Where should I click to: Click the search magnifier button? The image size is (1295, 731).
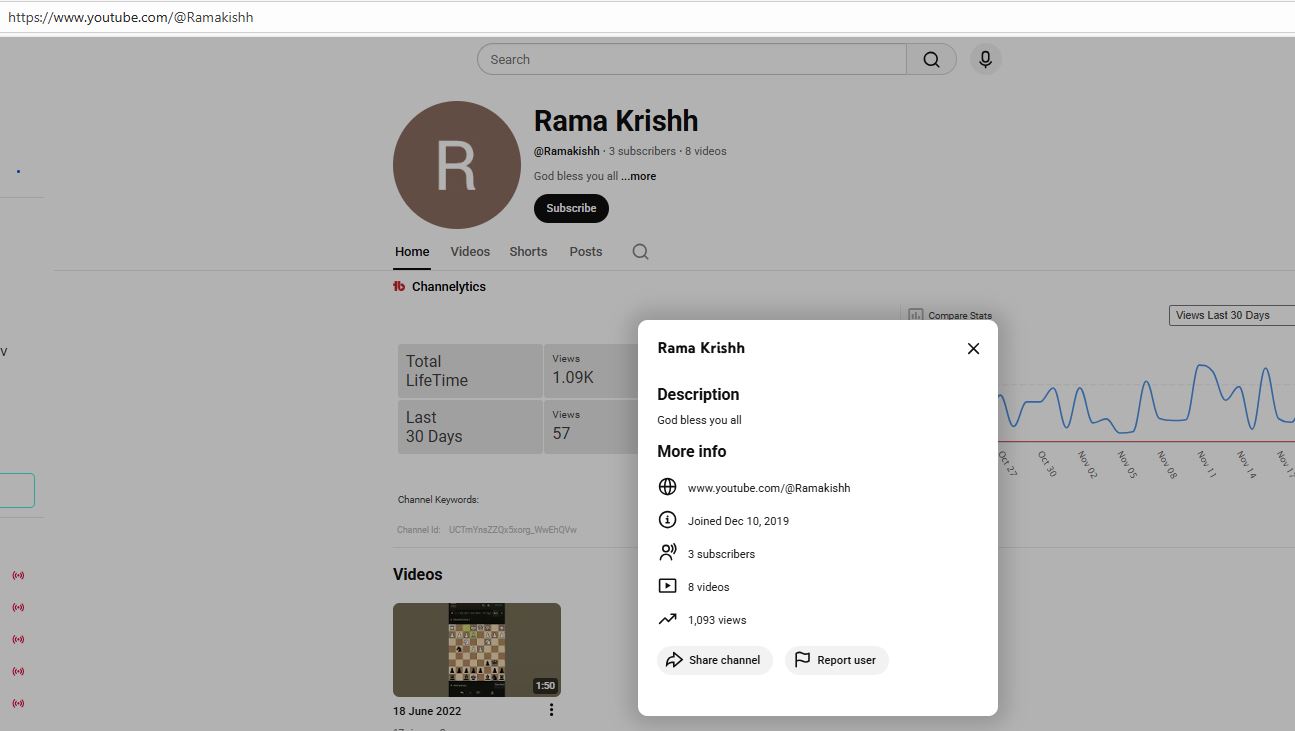[931, 60]
